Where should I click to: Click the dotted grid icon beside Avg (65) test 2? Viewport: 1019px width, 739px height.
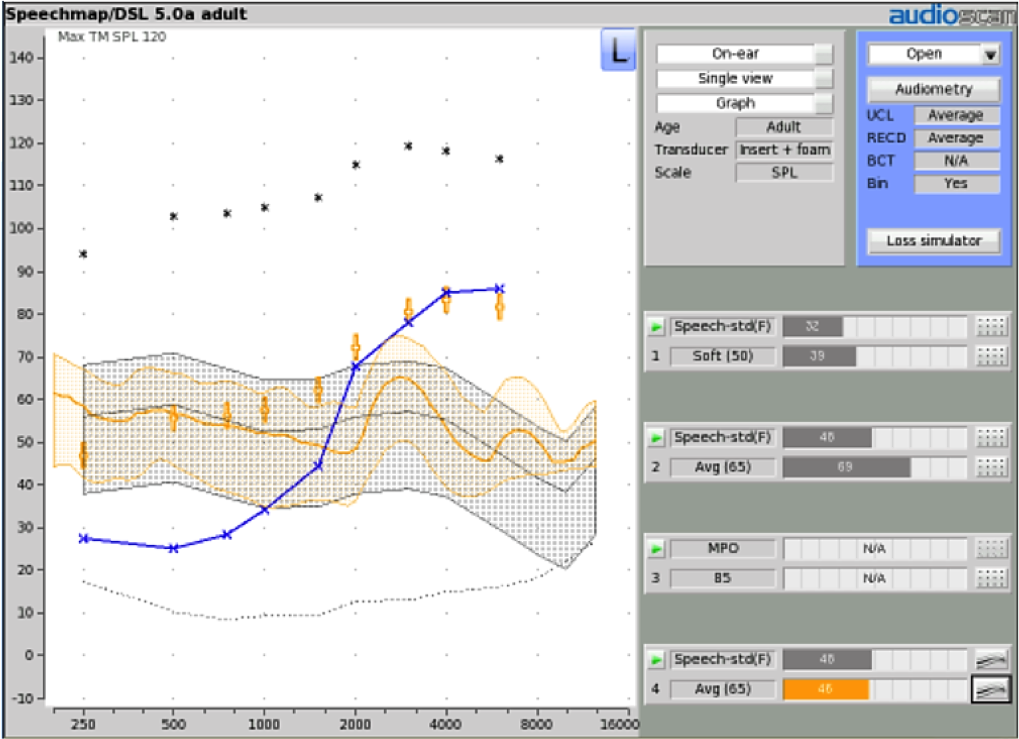coord(991,467)
